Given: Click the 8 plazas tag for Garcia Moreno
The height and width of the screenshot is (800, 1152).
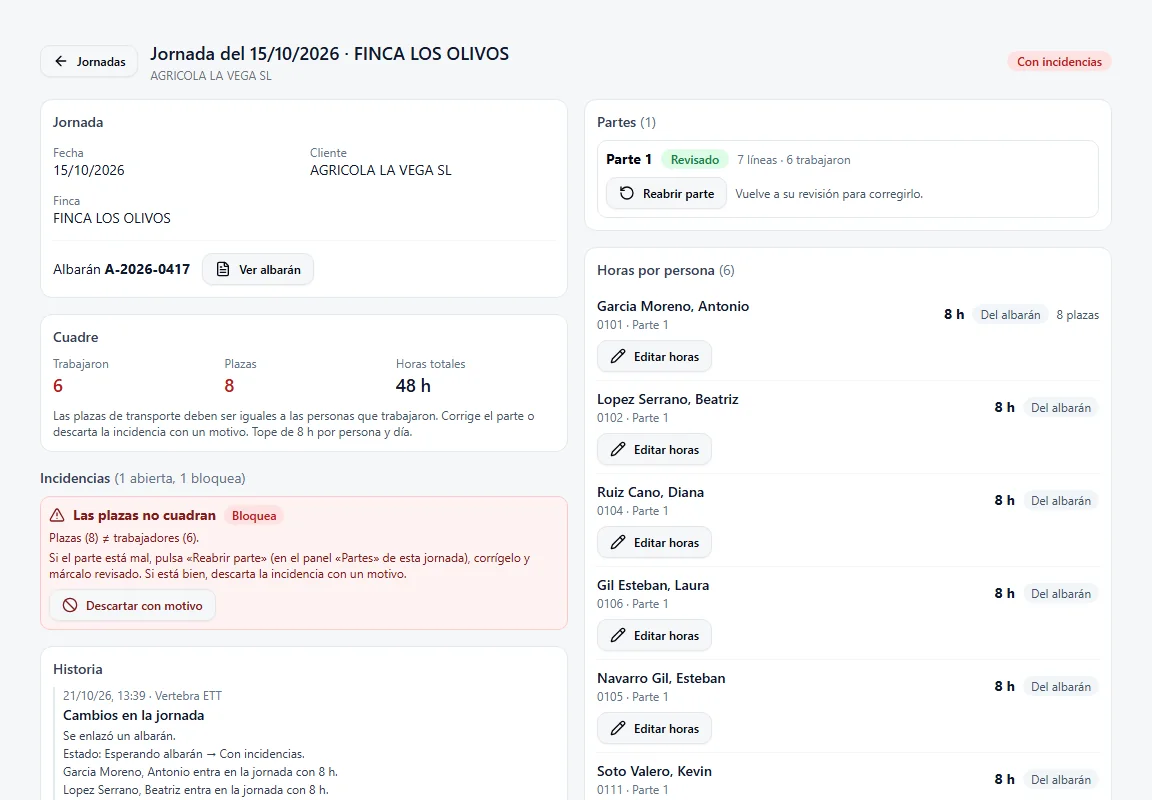Looking at the screenshot, I should pyautogui.click(x=1077, y=315).
